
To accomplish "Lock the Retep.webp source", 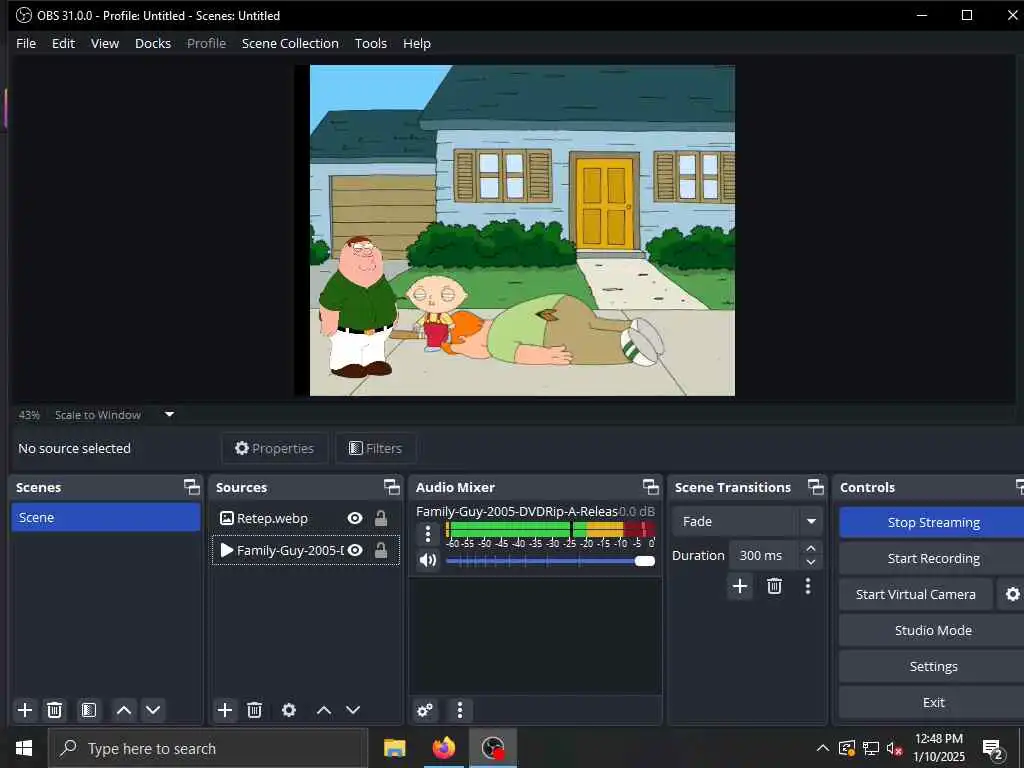I will pyautogui.click(x=381, y=518).
